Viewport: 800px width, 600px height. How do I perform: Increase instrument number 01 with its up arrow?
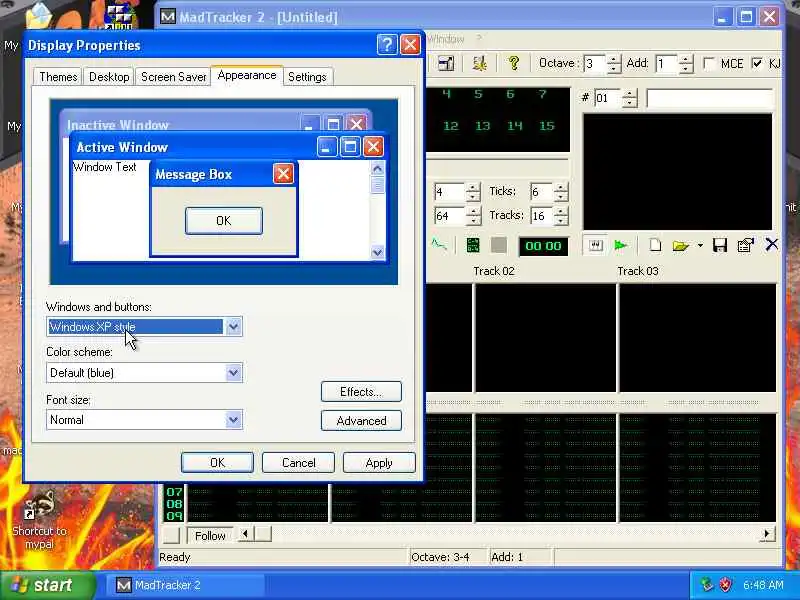click(630, 93)
